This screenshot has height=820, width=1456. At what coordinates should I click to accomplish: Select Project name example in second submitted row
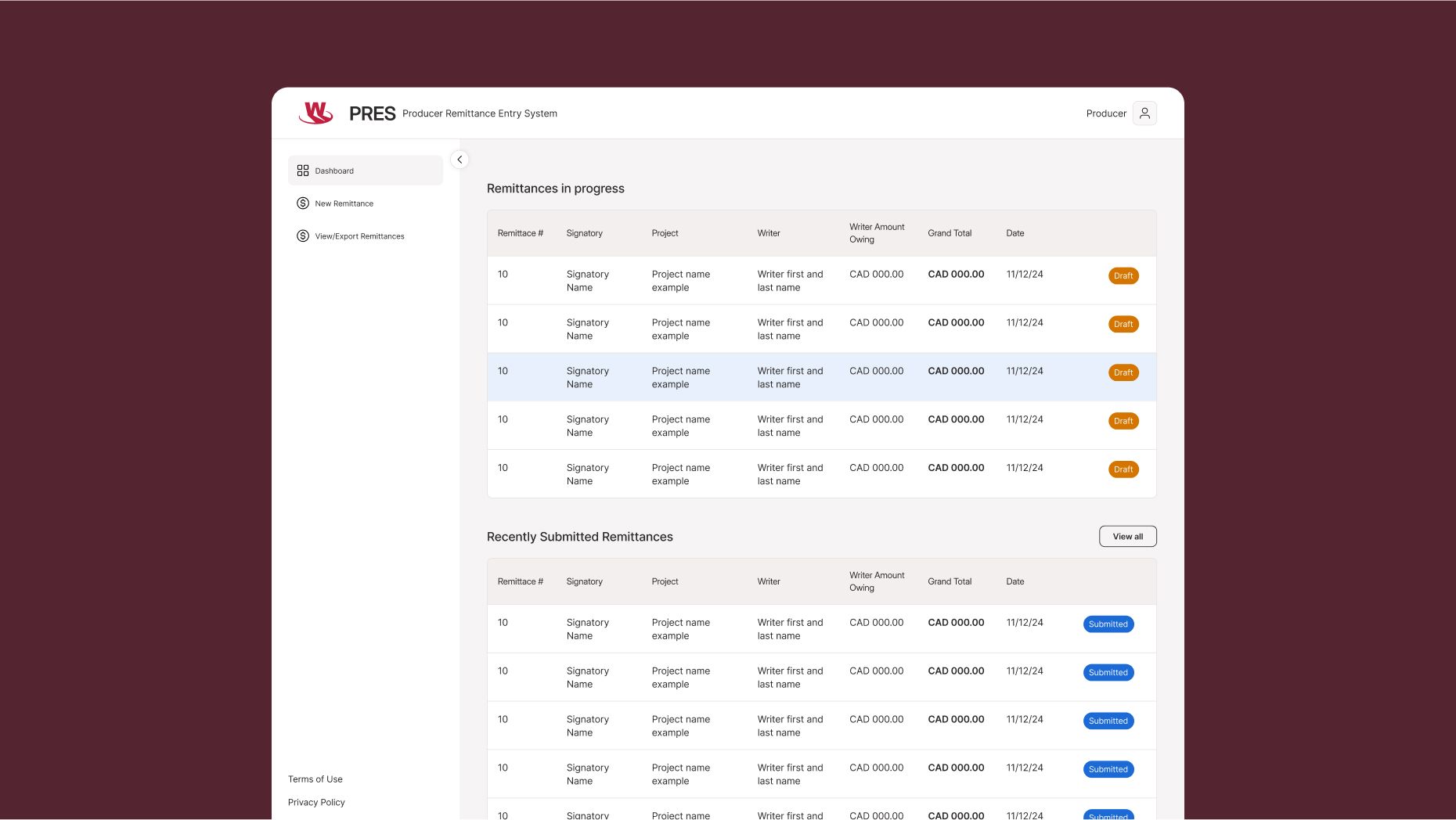[x=681, y=678]
